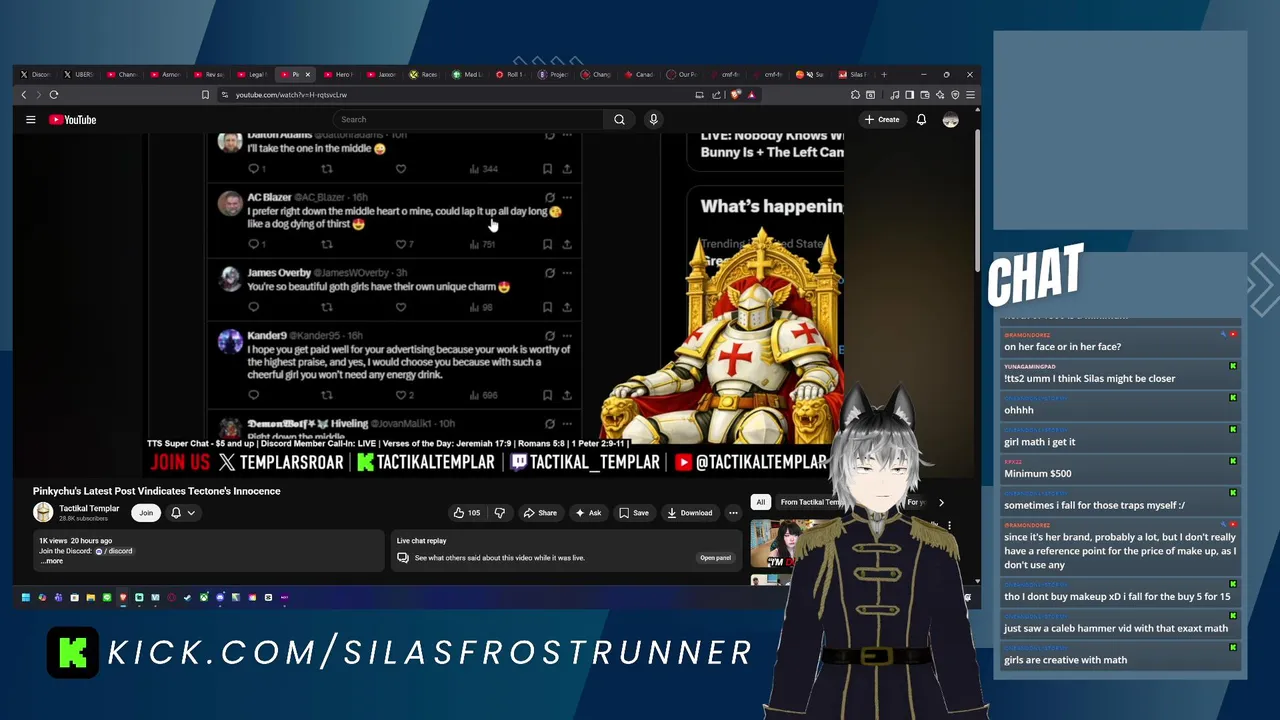Open the Windows Start button
Screen dimensions: 1280x720
26,598
